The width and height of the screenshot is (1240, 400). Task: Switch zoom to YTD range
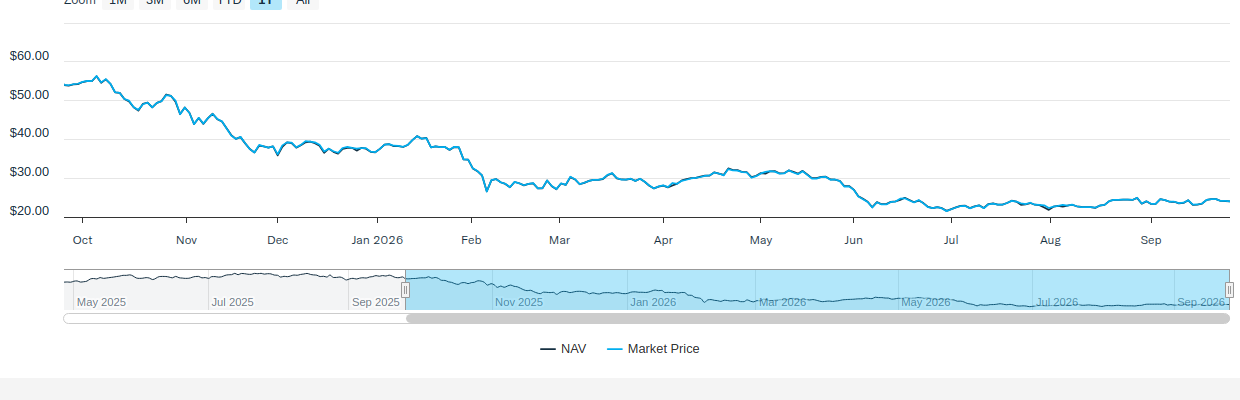click(x=229, y=3)
